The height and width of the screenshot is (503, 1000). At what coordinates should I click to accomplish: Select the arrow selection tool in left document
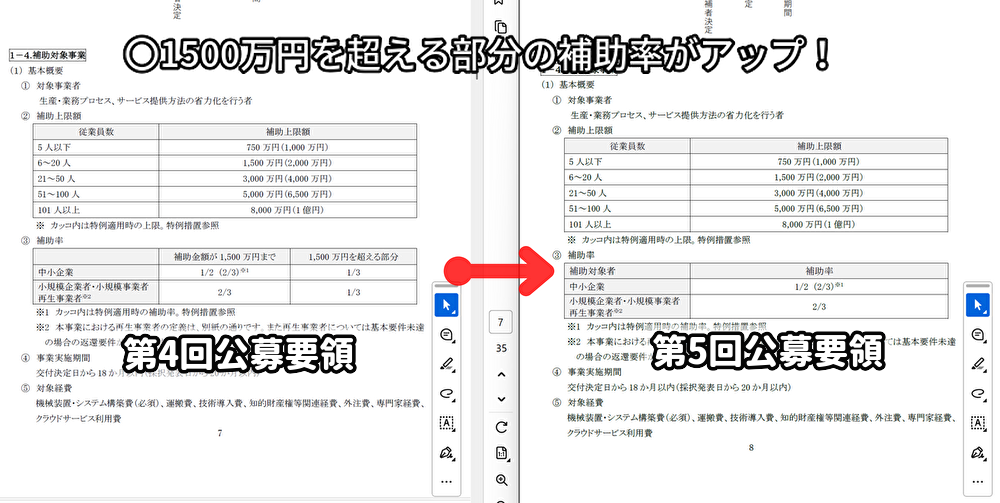coord(447,304)
